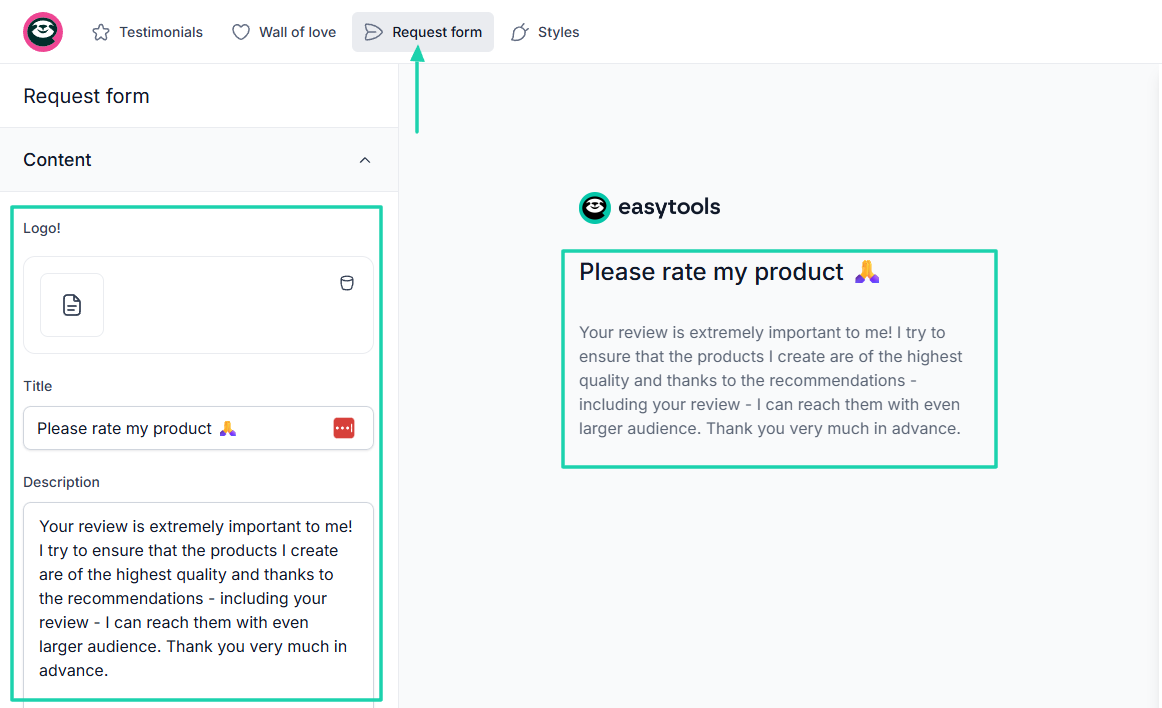Collapse the Content section with its chevron
The image size is (1162, 708).
(x=365, y=160)
